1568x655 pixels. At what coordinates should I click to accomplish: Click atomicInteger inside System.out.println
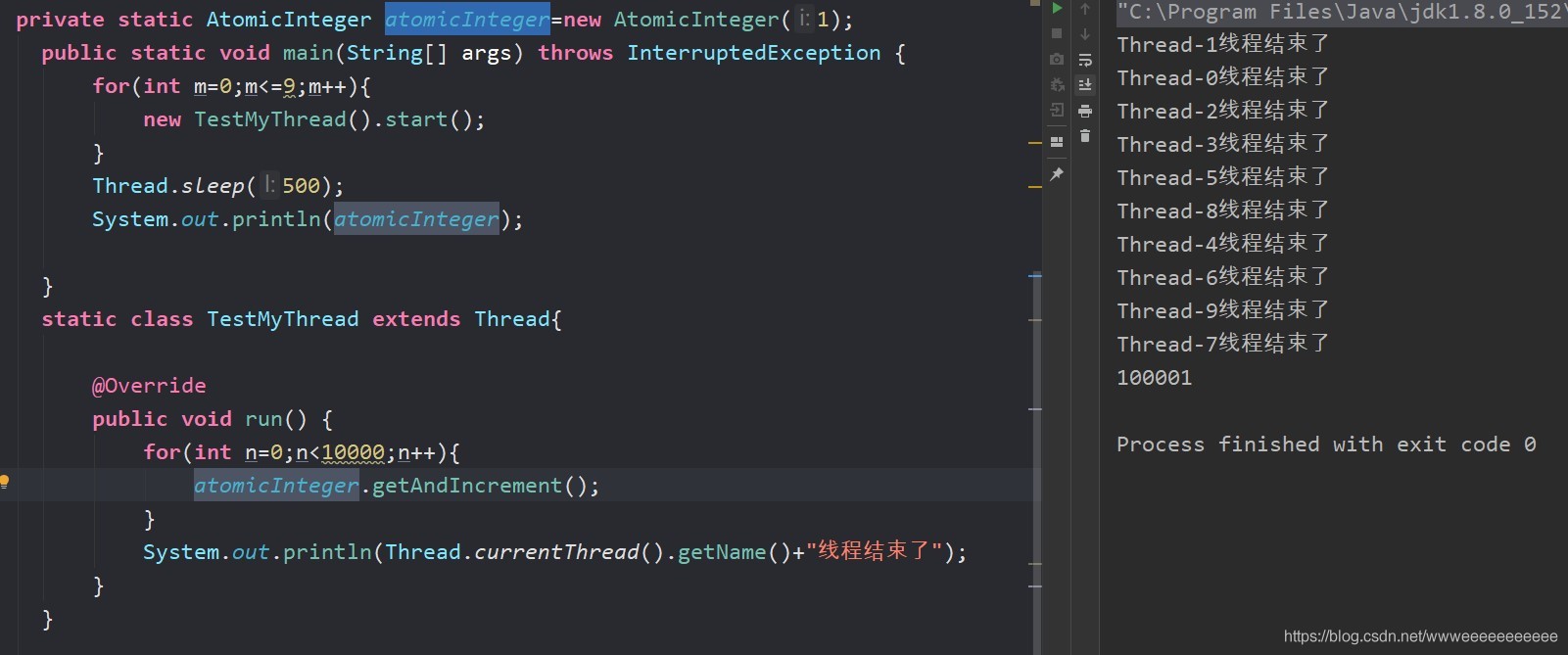click(x=416, y=219)
